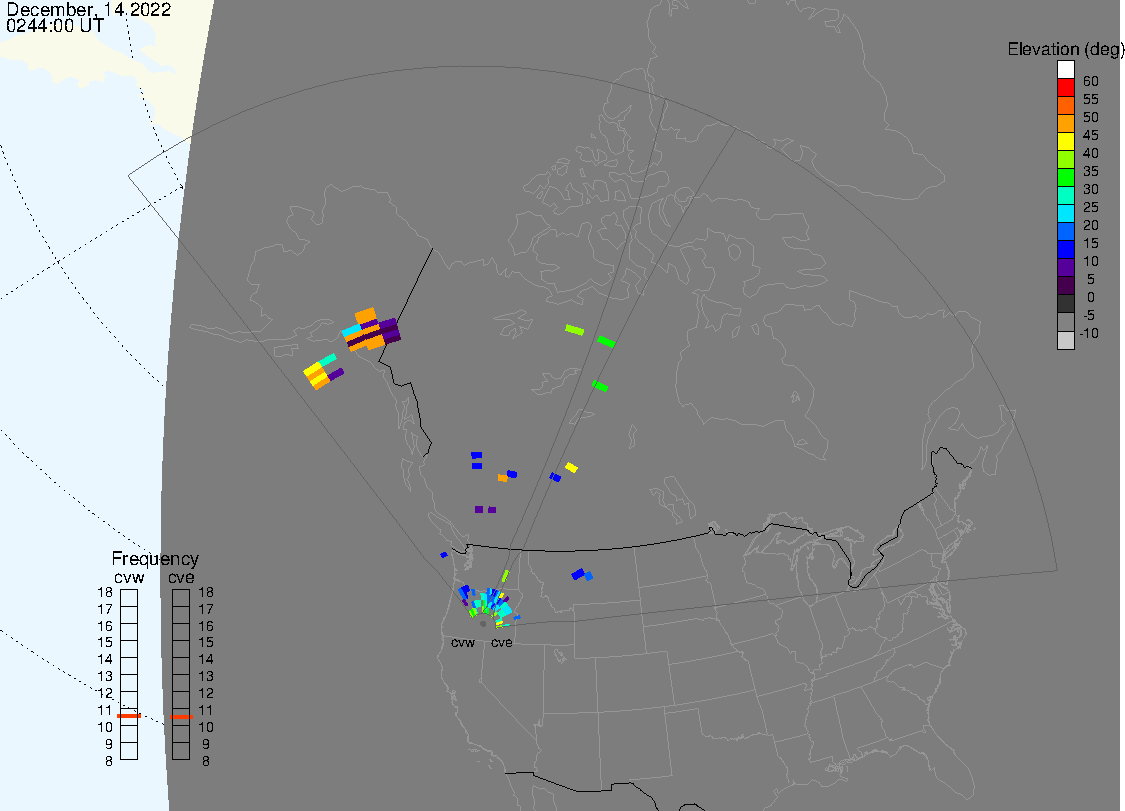Click the time stamp 0244:00 UT
The image size is (1125, 811).
coord(55,26)
